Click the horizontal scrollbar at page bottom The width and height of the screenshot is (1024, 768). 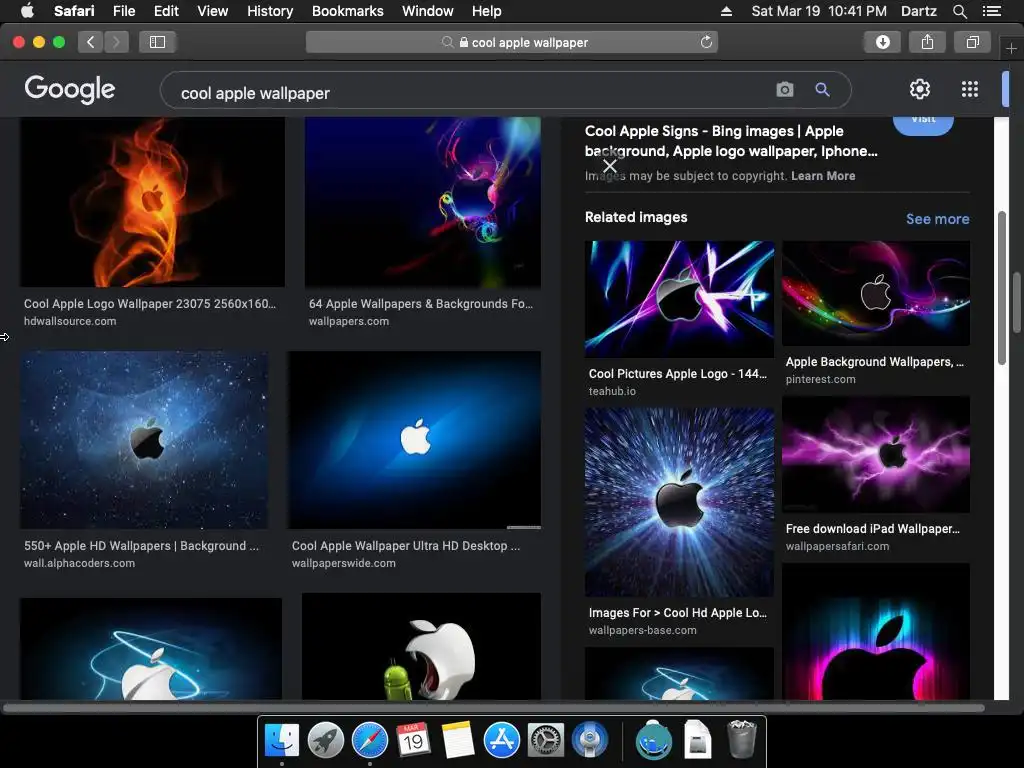[x=494, y=708]
